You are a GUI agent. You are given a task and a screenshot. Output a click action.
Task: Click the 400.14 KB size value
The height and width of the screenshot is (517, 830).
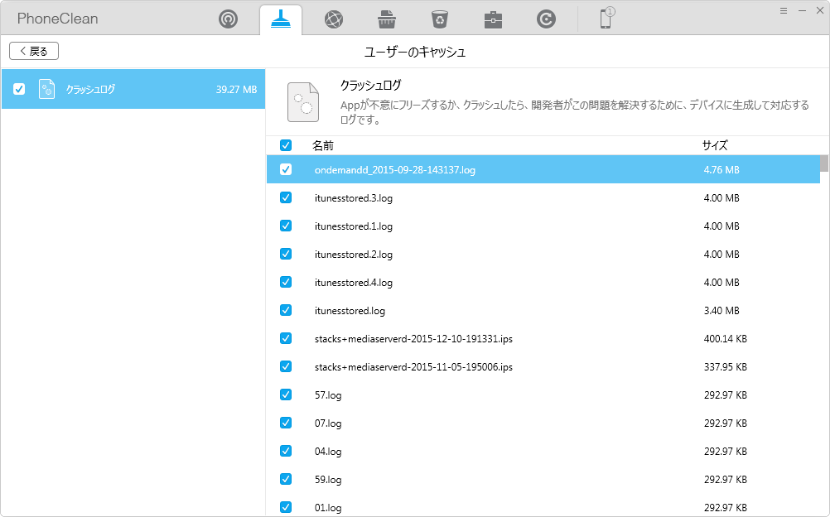[x=725, y=339]
